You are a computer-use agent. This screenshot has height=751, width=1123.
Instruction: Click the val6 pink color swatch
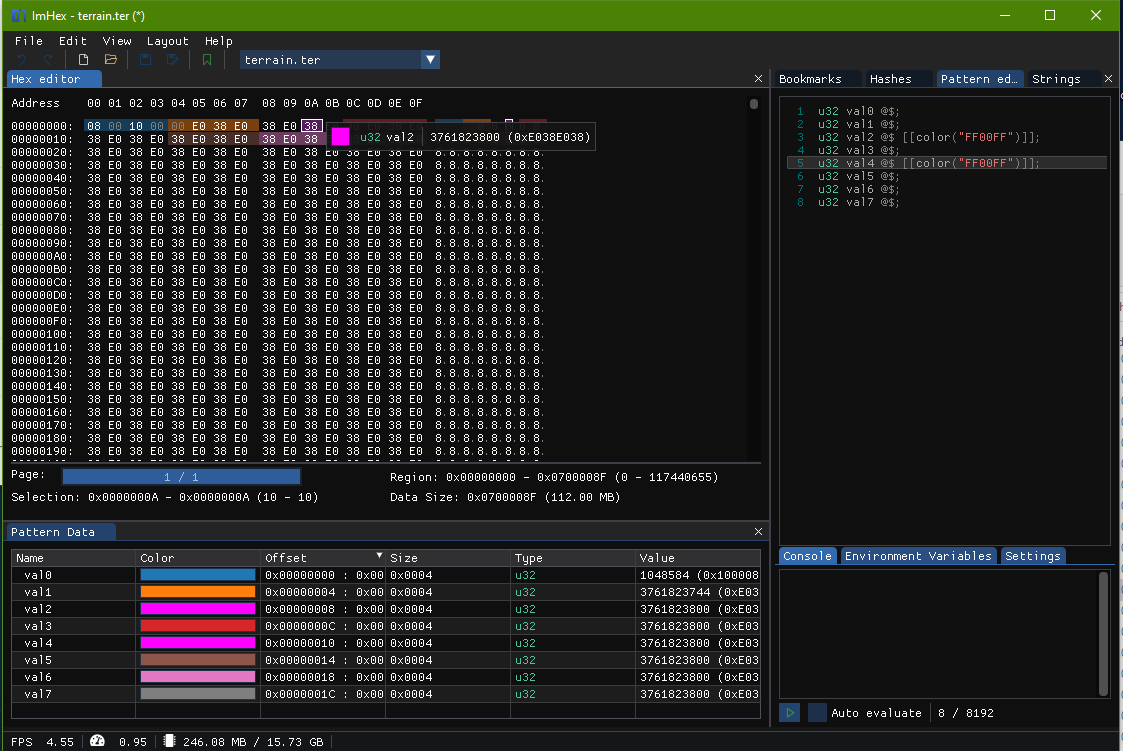pyautogui.click(x=198, y=677)
